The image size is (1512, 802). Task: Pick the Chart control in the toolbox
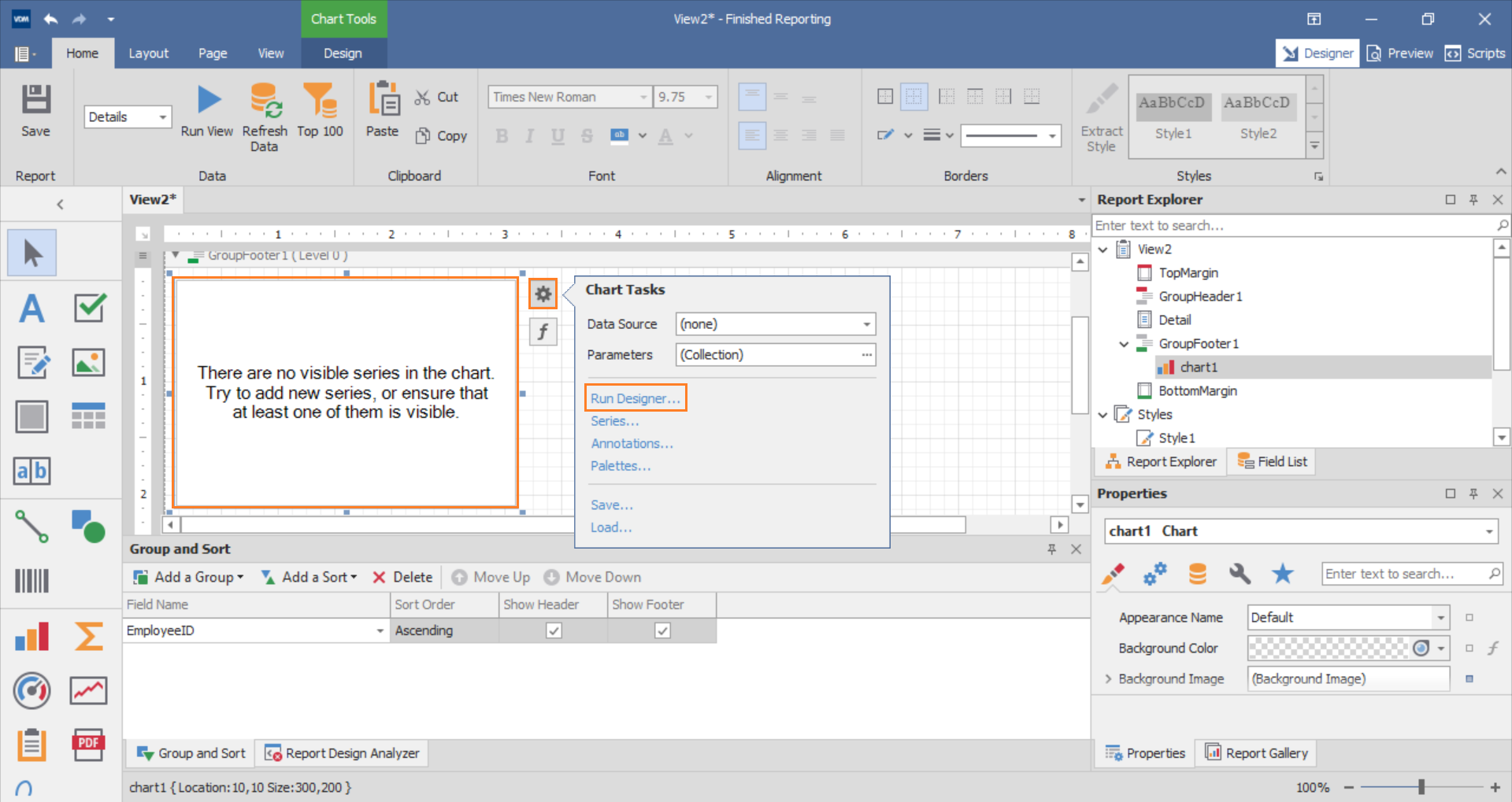coord(32,636)
